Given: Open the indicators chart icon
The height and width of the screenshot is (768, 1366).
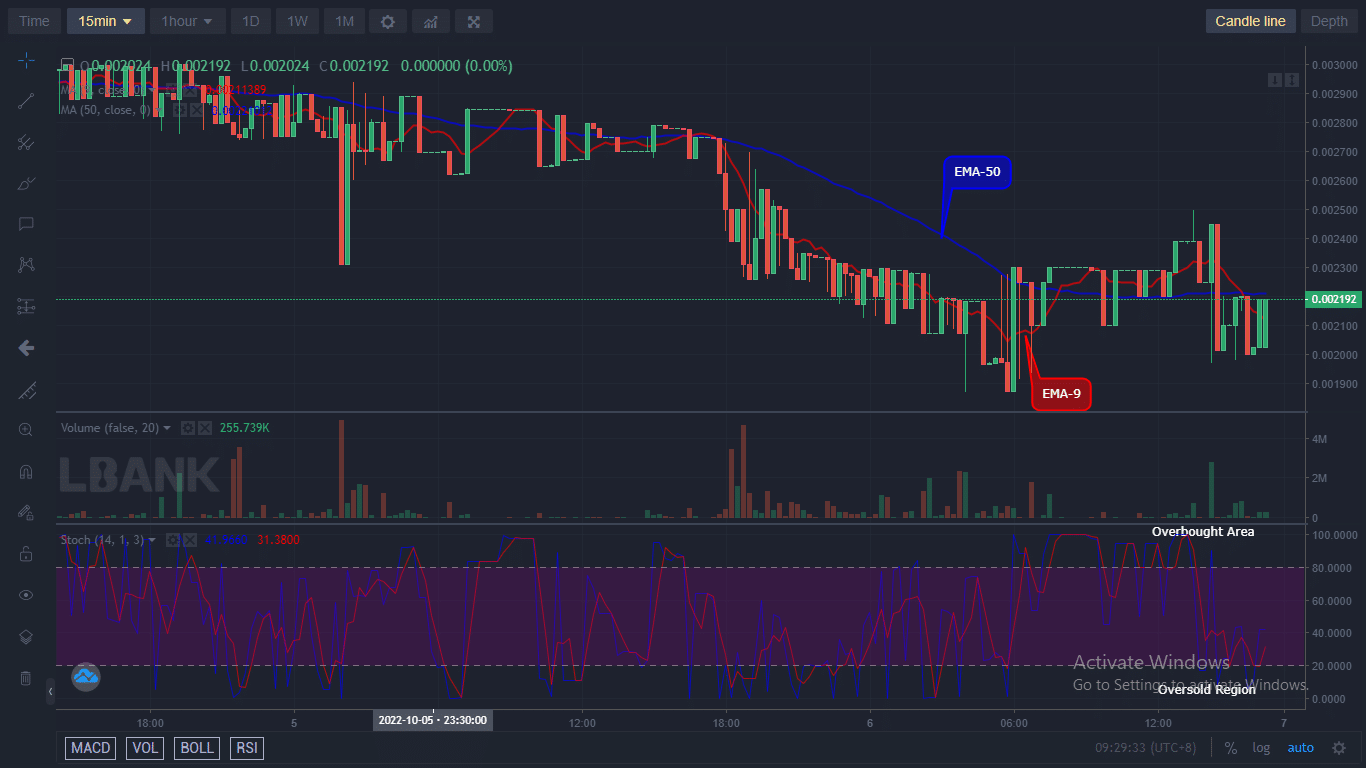Looking at the screenshot, I should pyautogui.click(x=430, y=21).
